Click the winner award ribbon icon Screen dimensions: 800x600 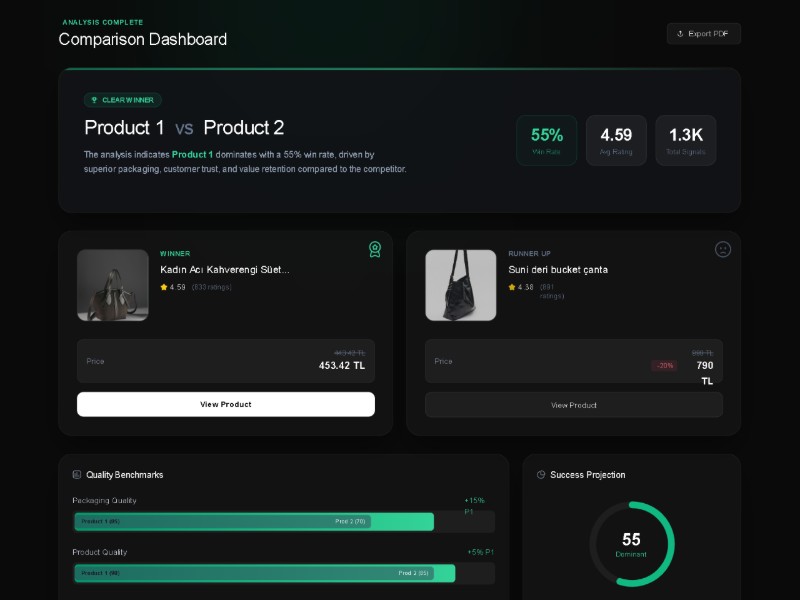(x=375, y=249)
